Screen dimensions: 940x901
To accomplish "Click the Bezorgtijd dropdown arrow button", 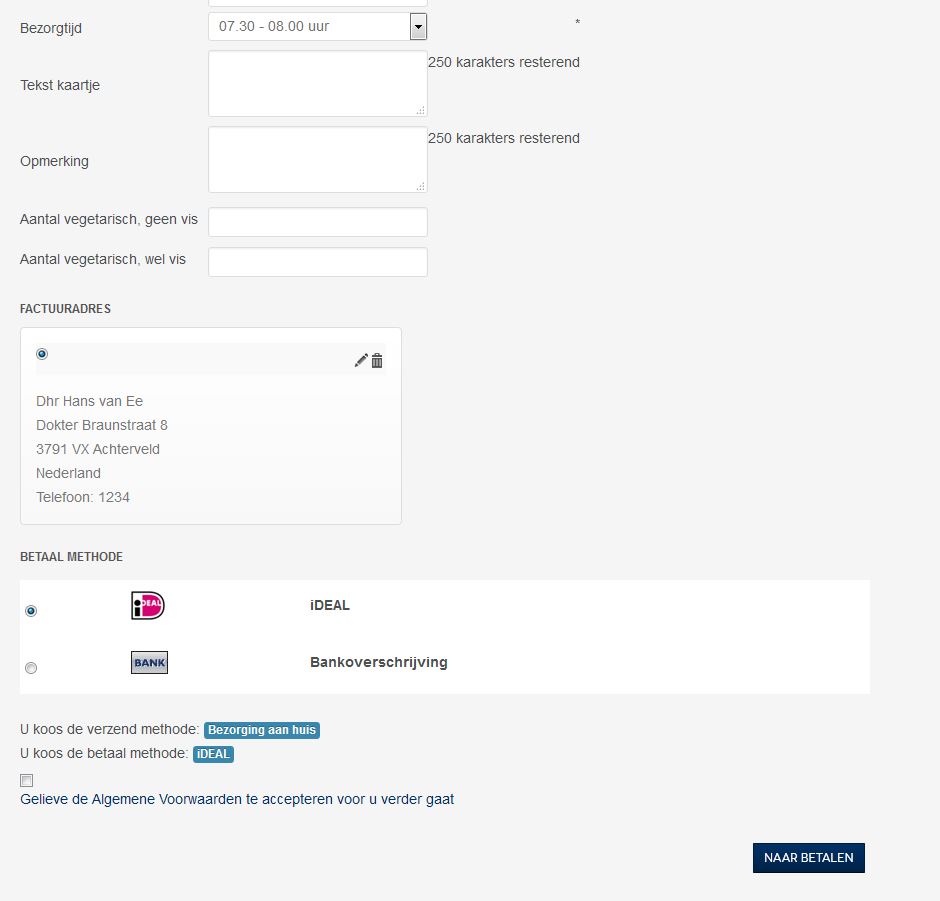I will 418,27.
